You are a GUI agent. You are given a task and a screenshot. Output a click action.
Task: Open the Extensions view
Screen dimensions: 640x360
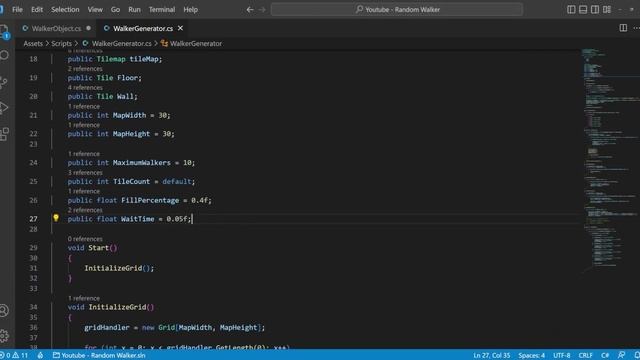[x=4, y=134]
